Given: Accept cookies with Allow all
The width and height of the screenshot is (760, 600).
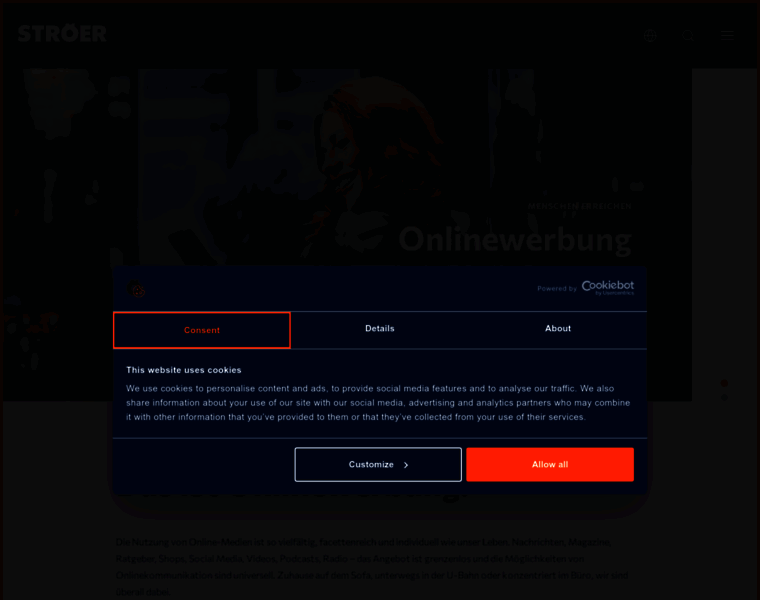Looking at the screenshot, I should click(550, 464).
